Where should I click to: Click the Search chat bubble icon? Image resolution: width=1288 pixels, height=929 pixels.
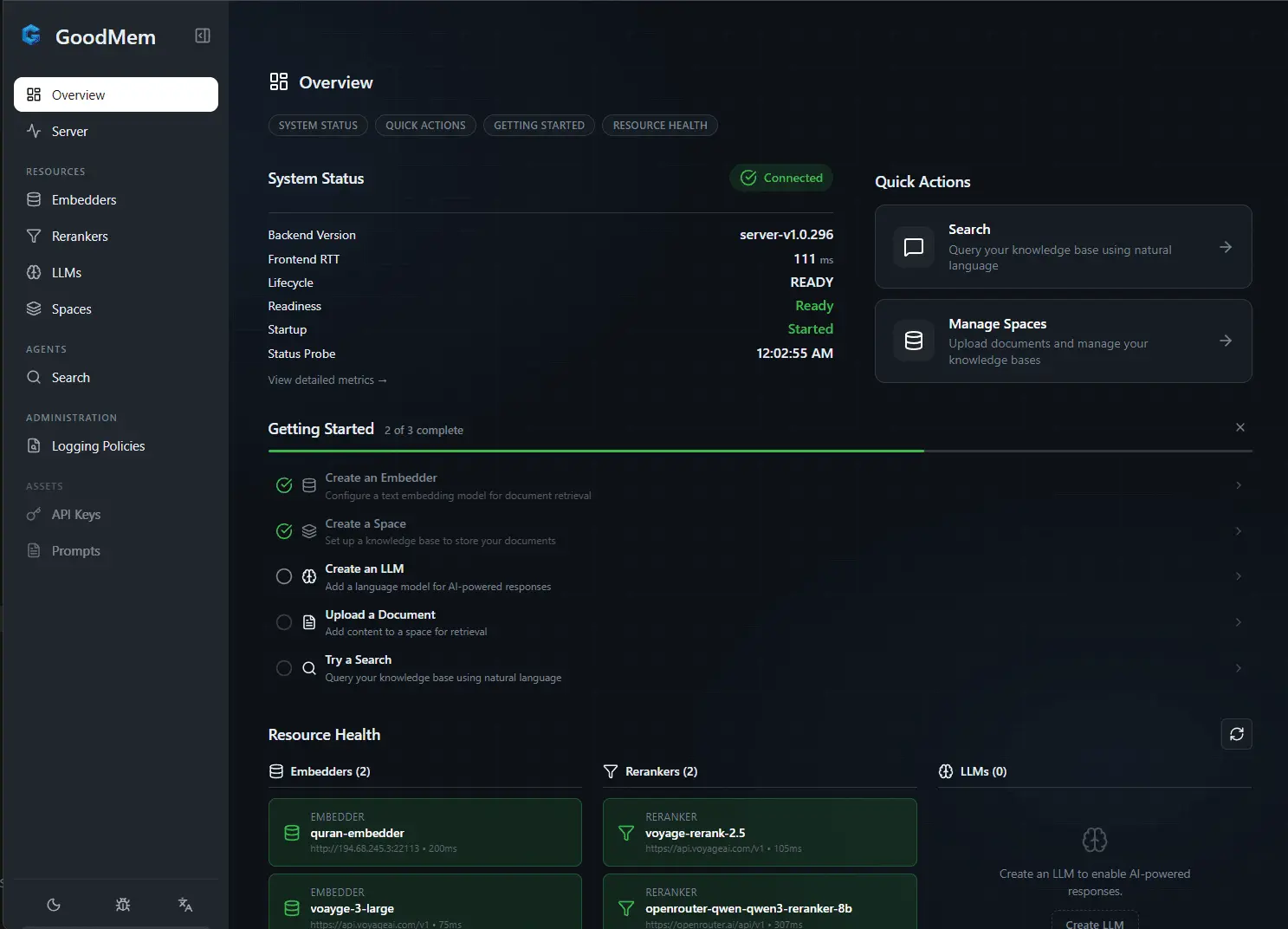click(x=914, y=247)
